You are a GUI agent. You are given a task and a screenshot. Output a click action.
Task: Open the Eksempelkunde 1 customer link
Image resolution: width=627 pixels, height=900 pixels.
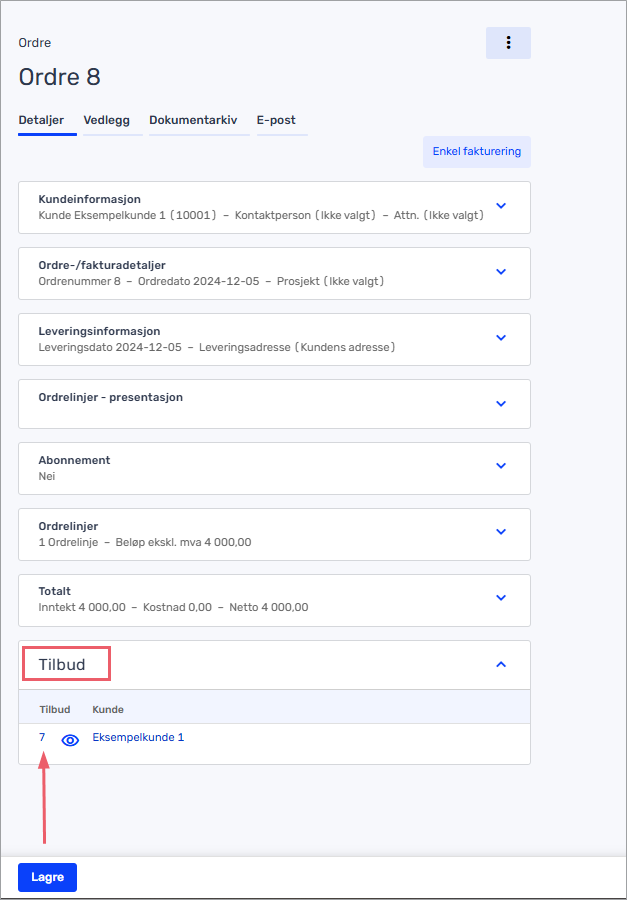pyautogui.click(x=138, y=738)
